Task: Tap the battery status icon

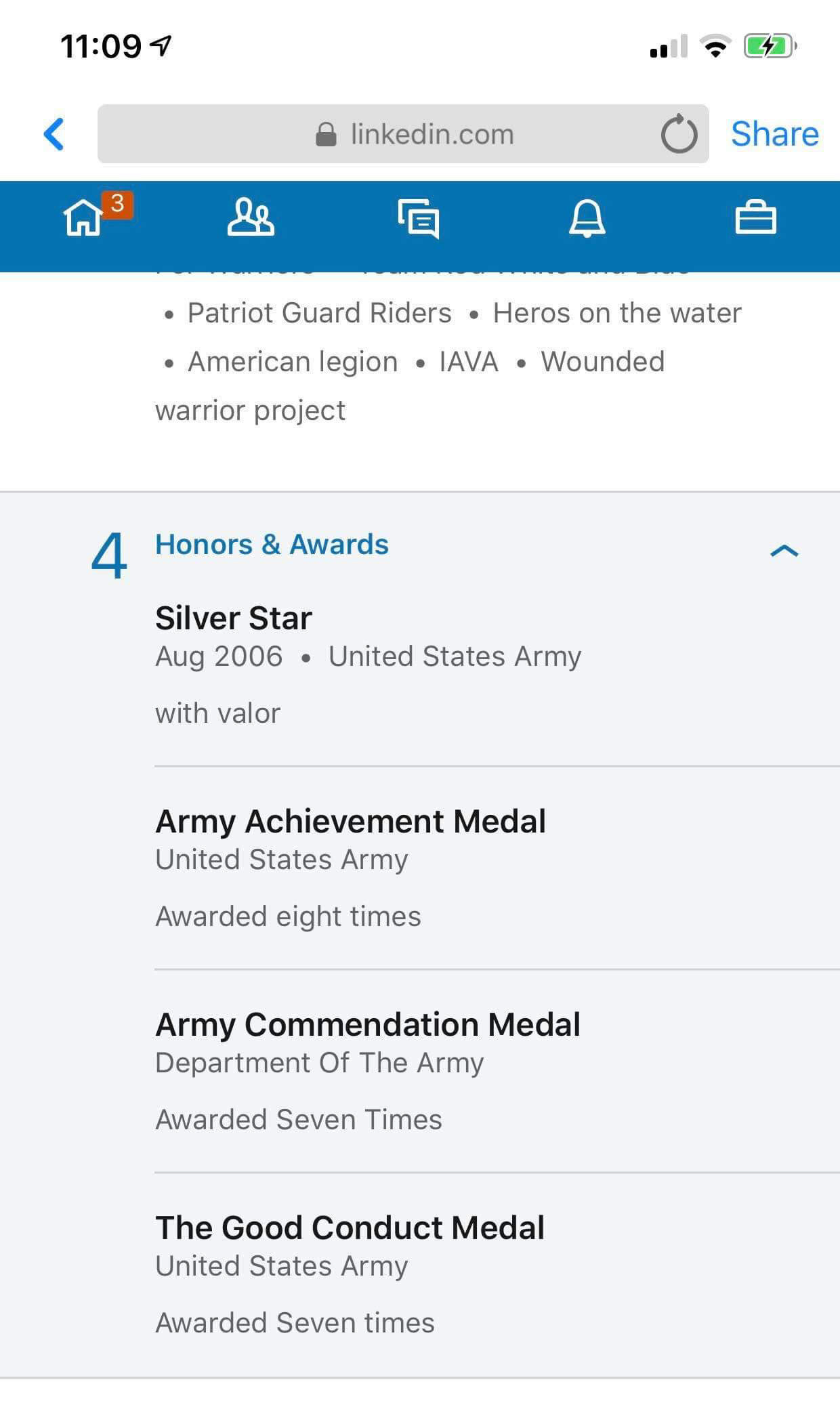Action: coord(769,46)
